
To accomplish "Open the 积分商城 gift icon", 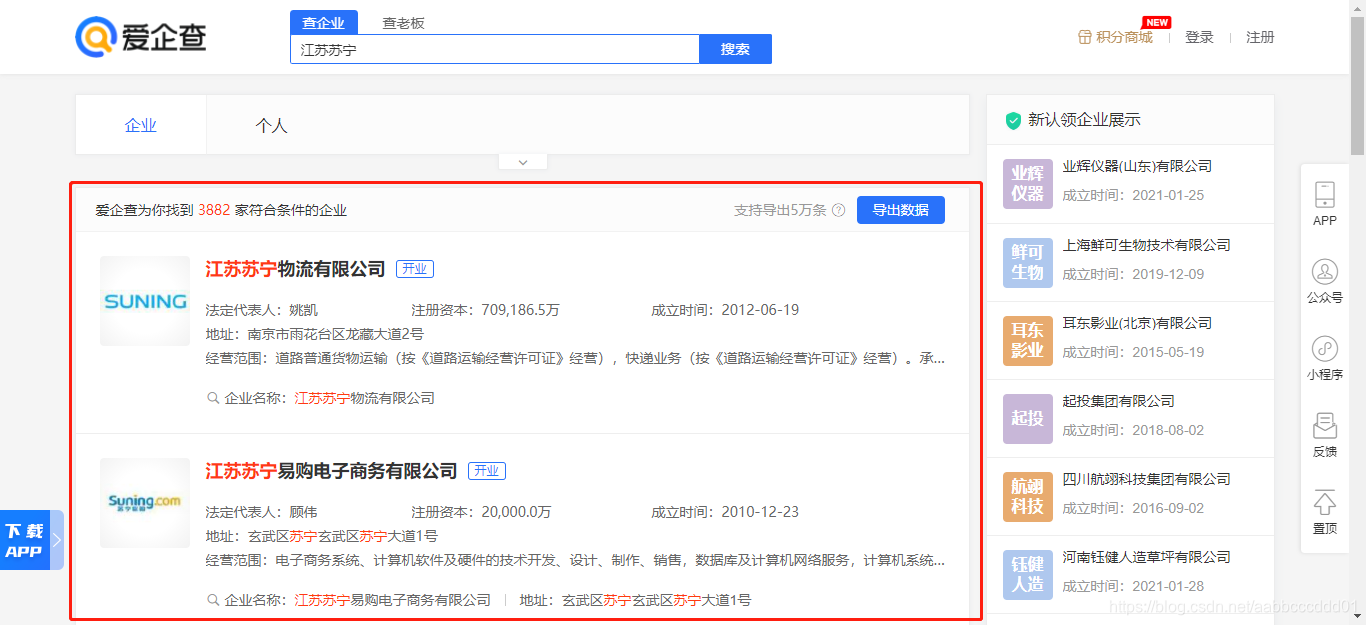I will (x=1085, y=37).
